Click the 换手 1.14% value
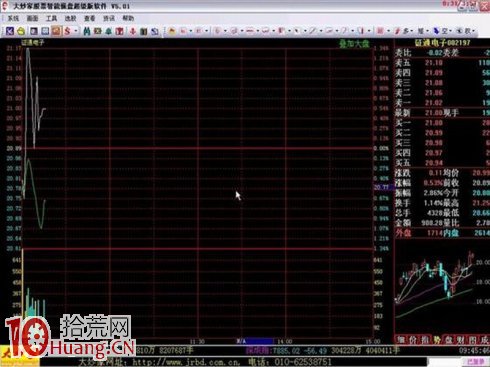This screenshot has width=490, height=367. 433,203
